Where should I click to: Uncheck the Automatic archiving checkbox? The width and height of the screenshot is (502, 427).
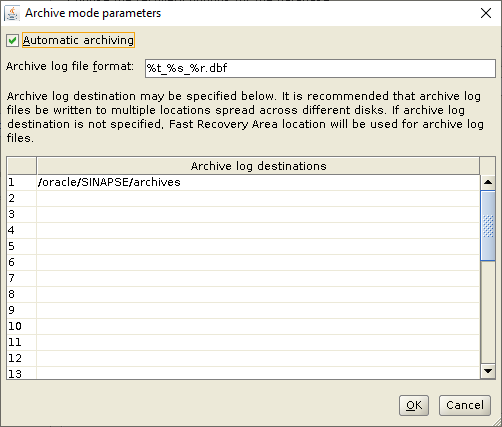click(12, 41)
